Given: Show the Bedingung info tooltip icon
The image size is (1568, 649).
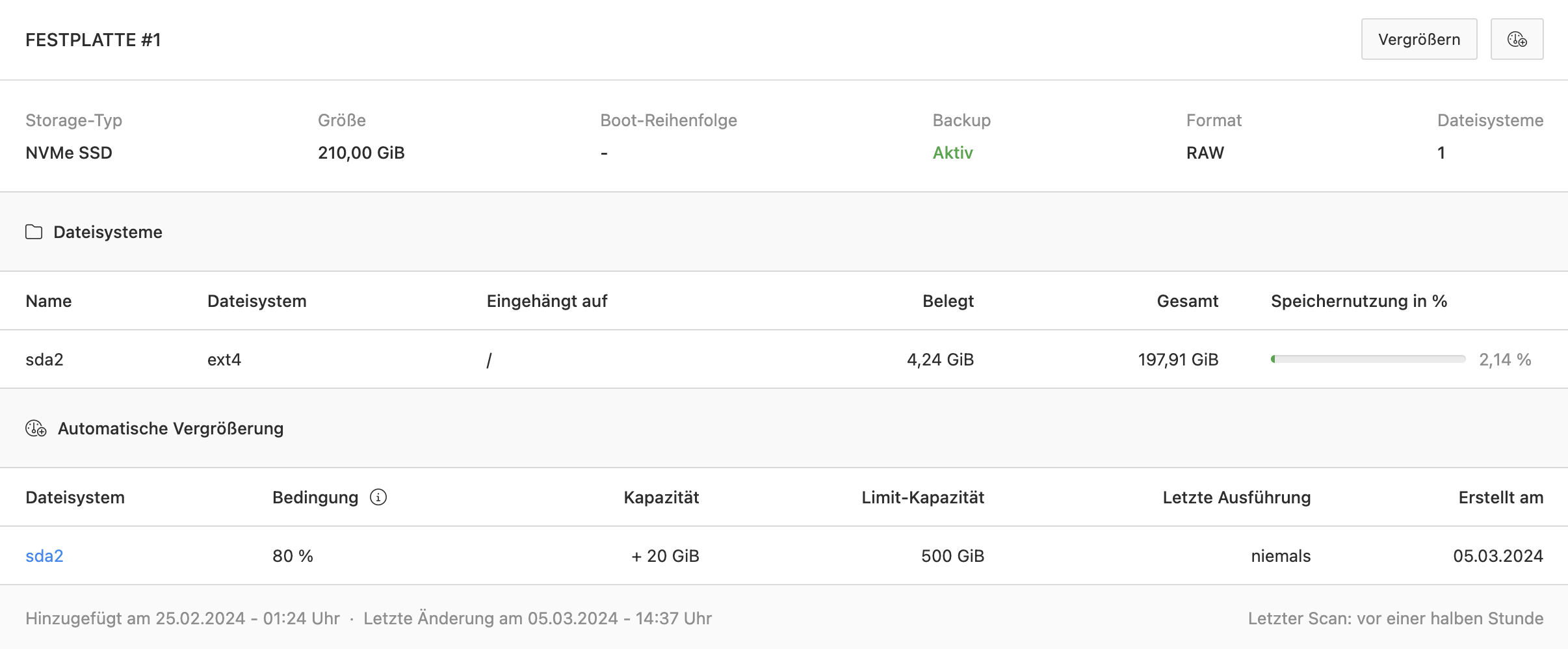Looking at the screenshot, I should coord(378,497).
